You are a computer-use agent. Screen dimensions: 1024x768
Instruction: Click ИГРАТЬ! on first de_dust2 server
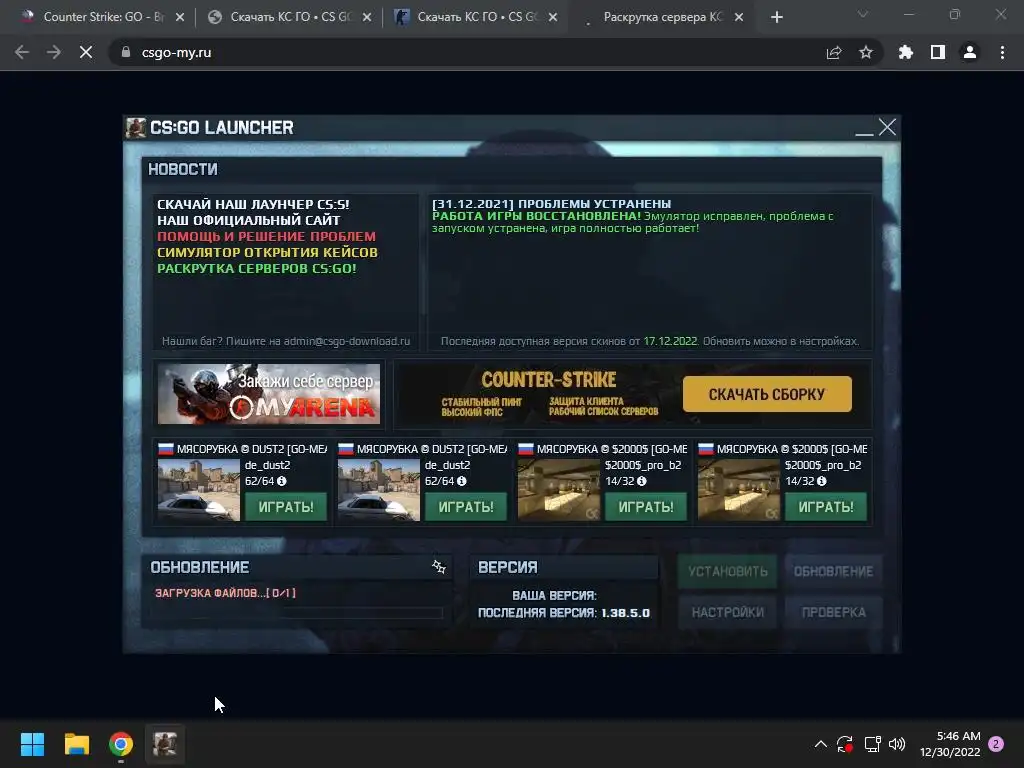click(285, 507)
